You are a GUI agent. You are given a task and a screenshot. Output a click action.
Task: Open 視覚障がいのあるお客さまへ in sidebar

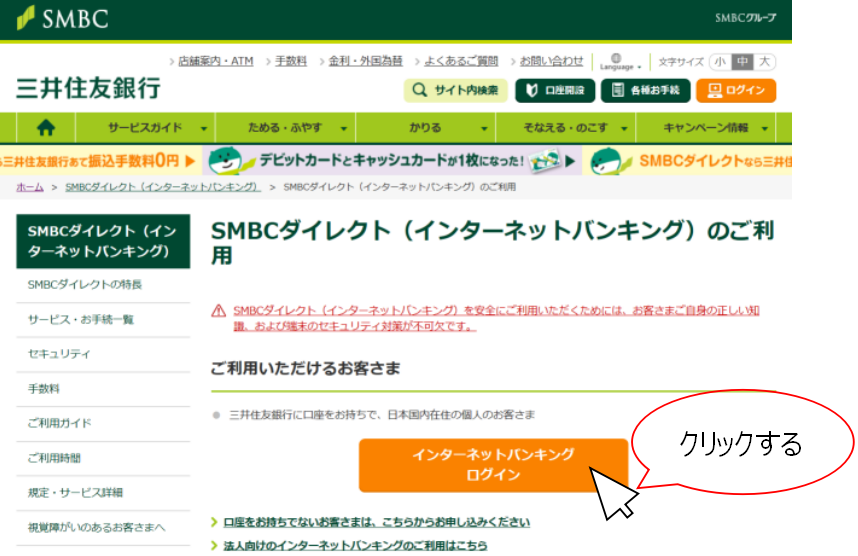[103, 528]
